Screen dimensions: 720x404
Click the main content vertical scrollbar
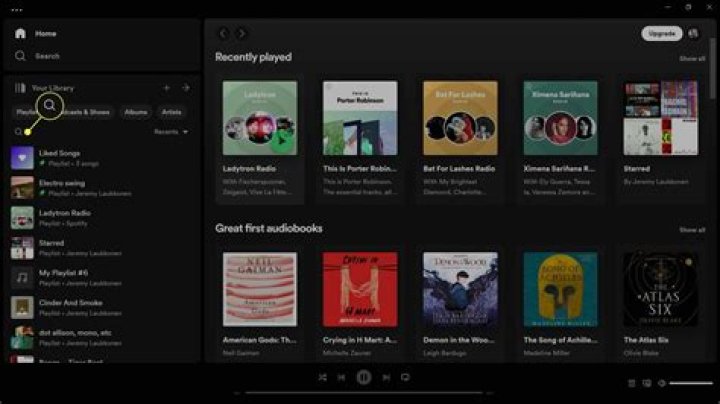click(x=713, y=69)
